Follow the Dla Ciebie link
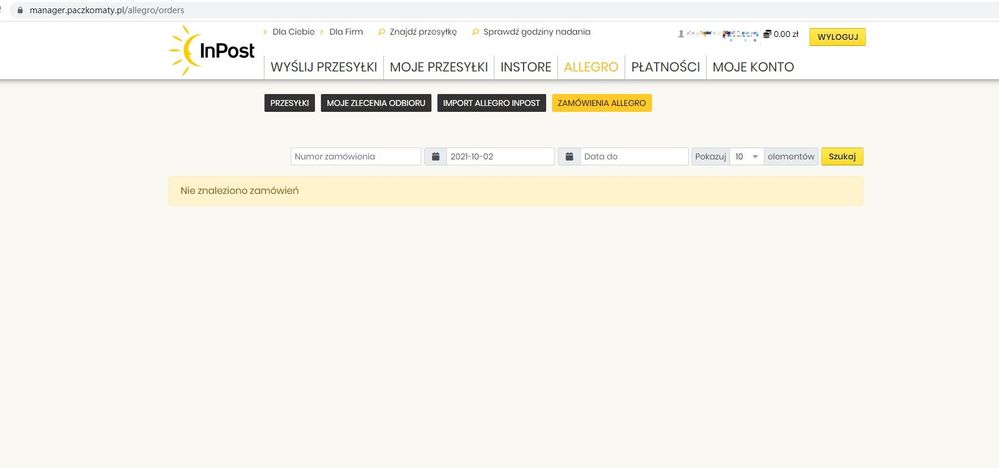This screenshot has height=468, width=999. pos(293,32)
